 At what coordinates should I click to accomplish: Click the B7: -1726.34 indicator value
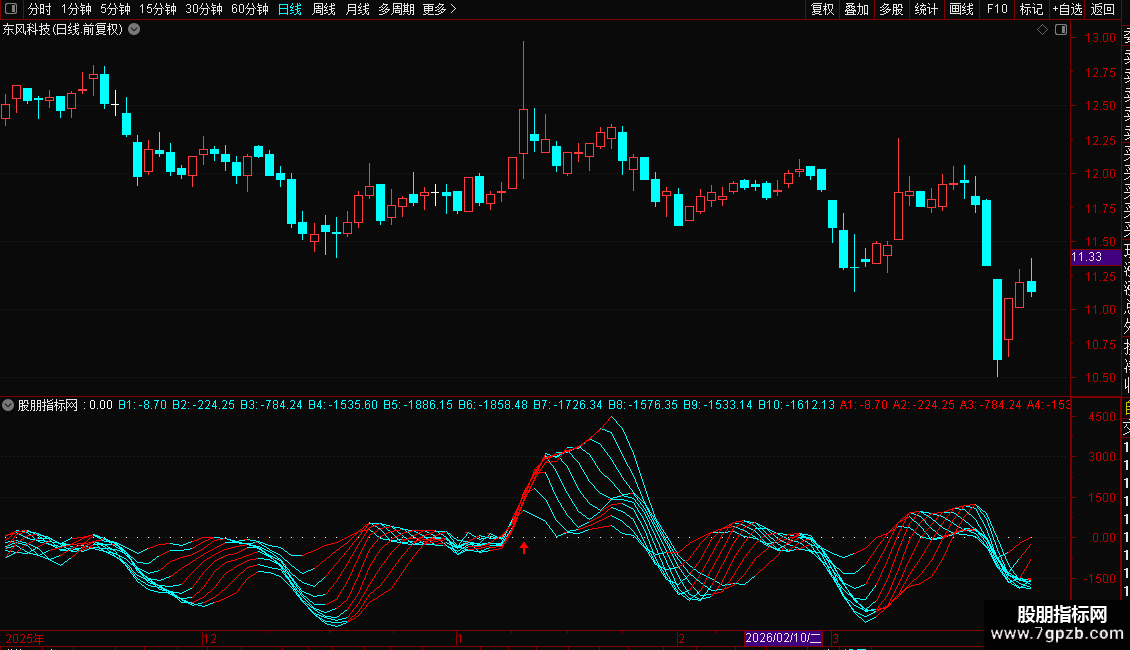click(x=568, y=405)
